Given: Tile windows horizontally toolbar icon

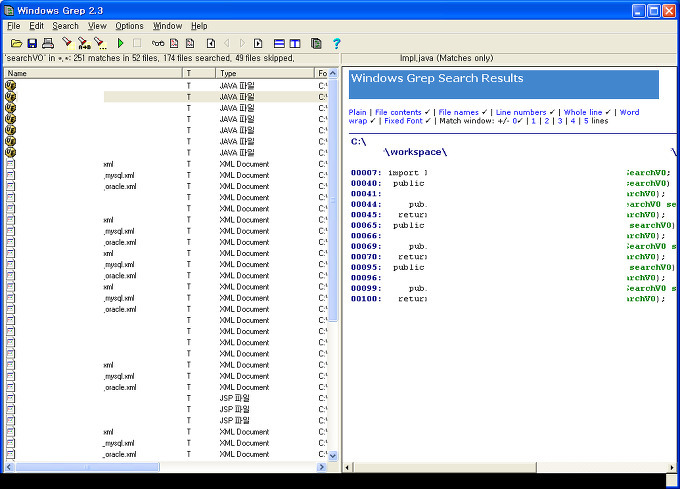Looking at the screenshot, I should (x=279, y=43).
